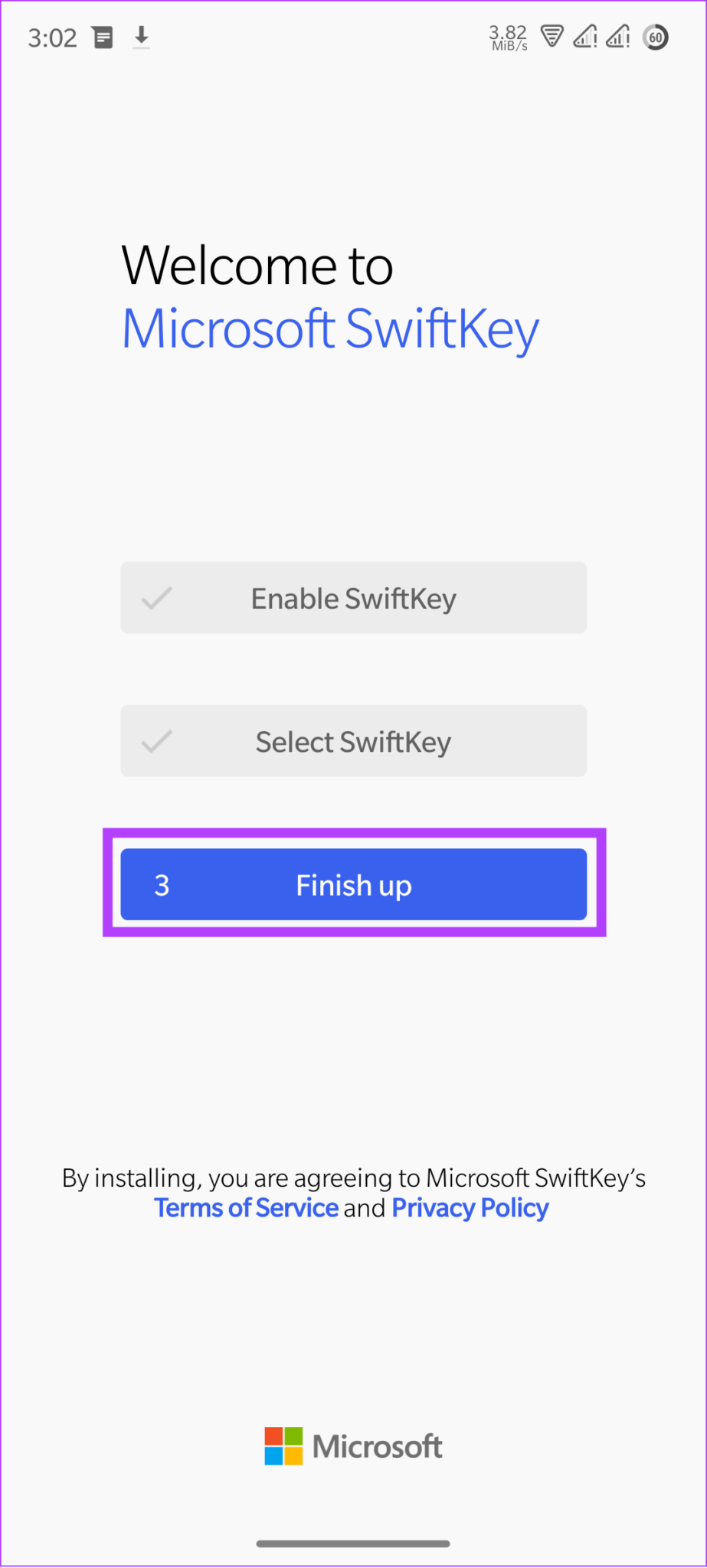This screenshot has width=707, height=1568.
Task: Tap the second cellular signal icon
Action: [618, 37]
